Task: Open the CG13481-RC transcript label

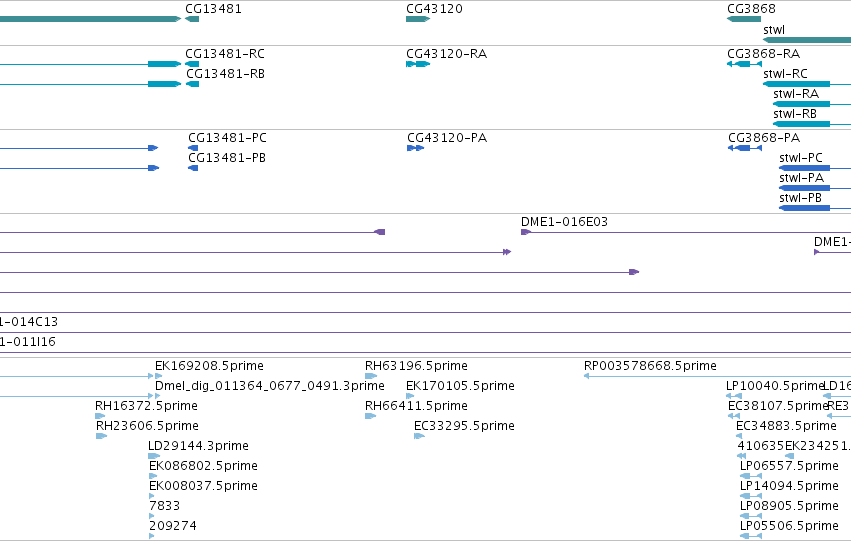Action: [x=225, y=54]
